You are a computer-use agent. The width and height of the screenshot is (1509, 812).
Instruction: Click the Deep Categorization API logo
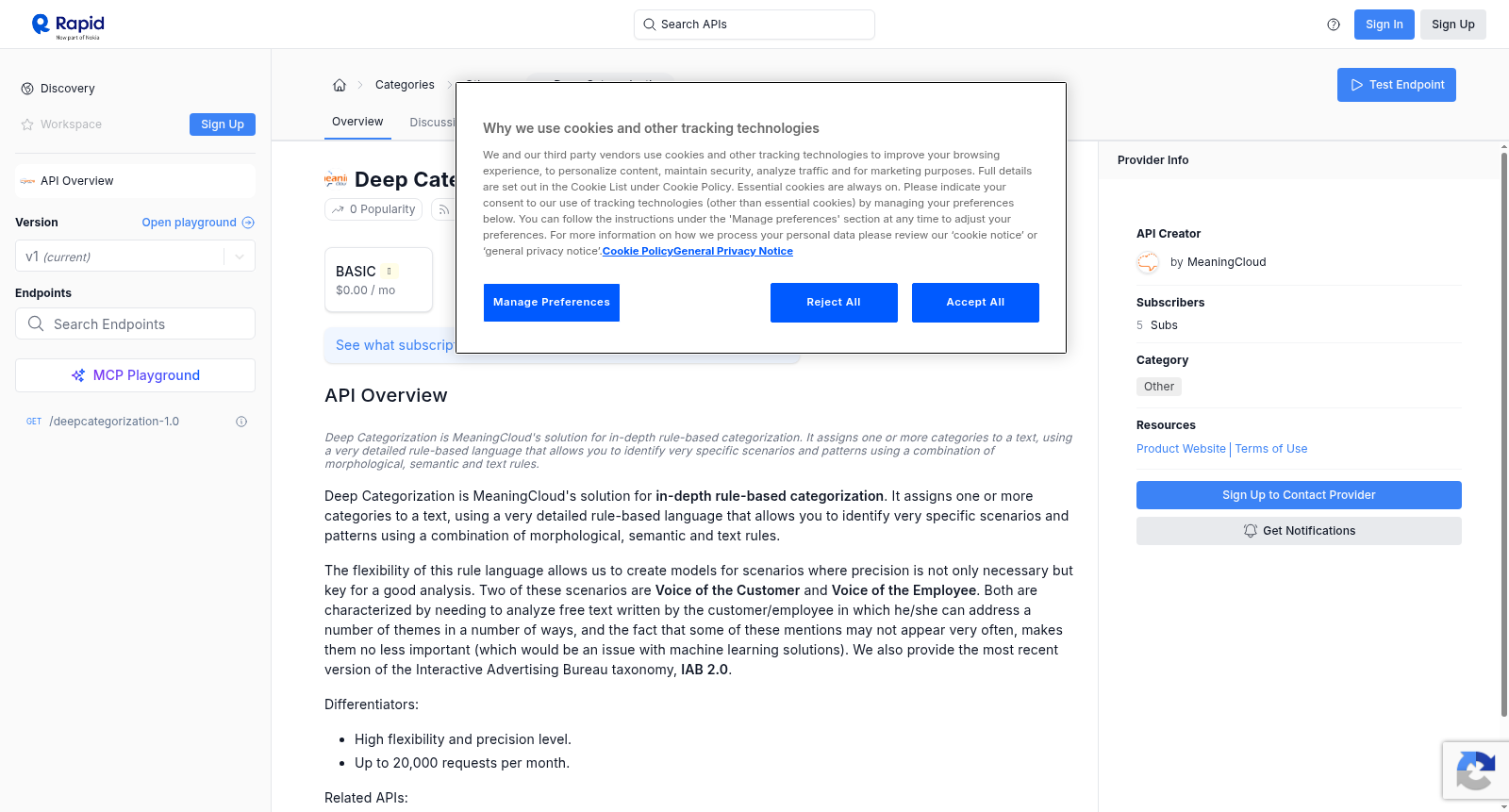click(336, 179)
